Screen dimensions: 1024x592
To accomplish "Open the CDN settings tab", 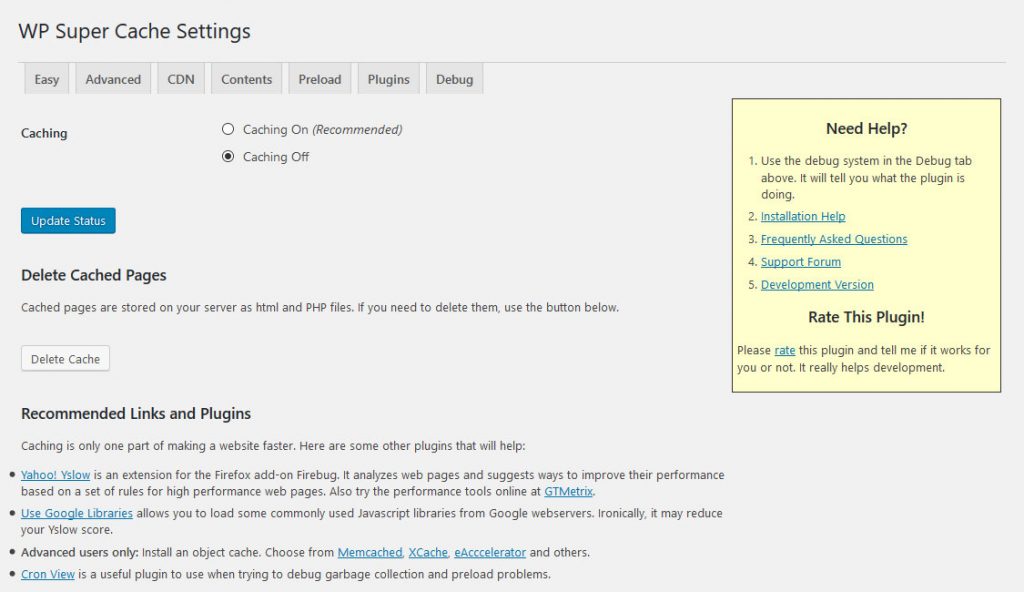I will (x=180, y=78).
